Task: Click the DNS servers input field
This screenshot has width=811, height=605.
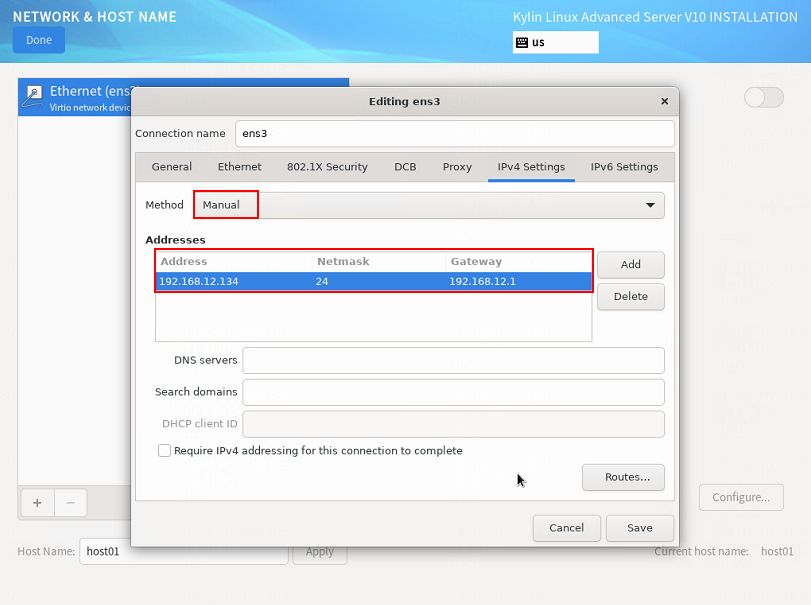Action: pos(454,360)
